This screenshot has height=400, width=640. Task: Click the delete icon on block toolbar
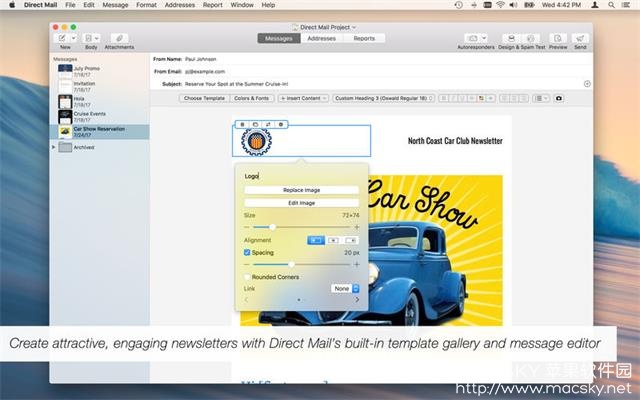point(242,124)
